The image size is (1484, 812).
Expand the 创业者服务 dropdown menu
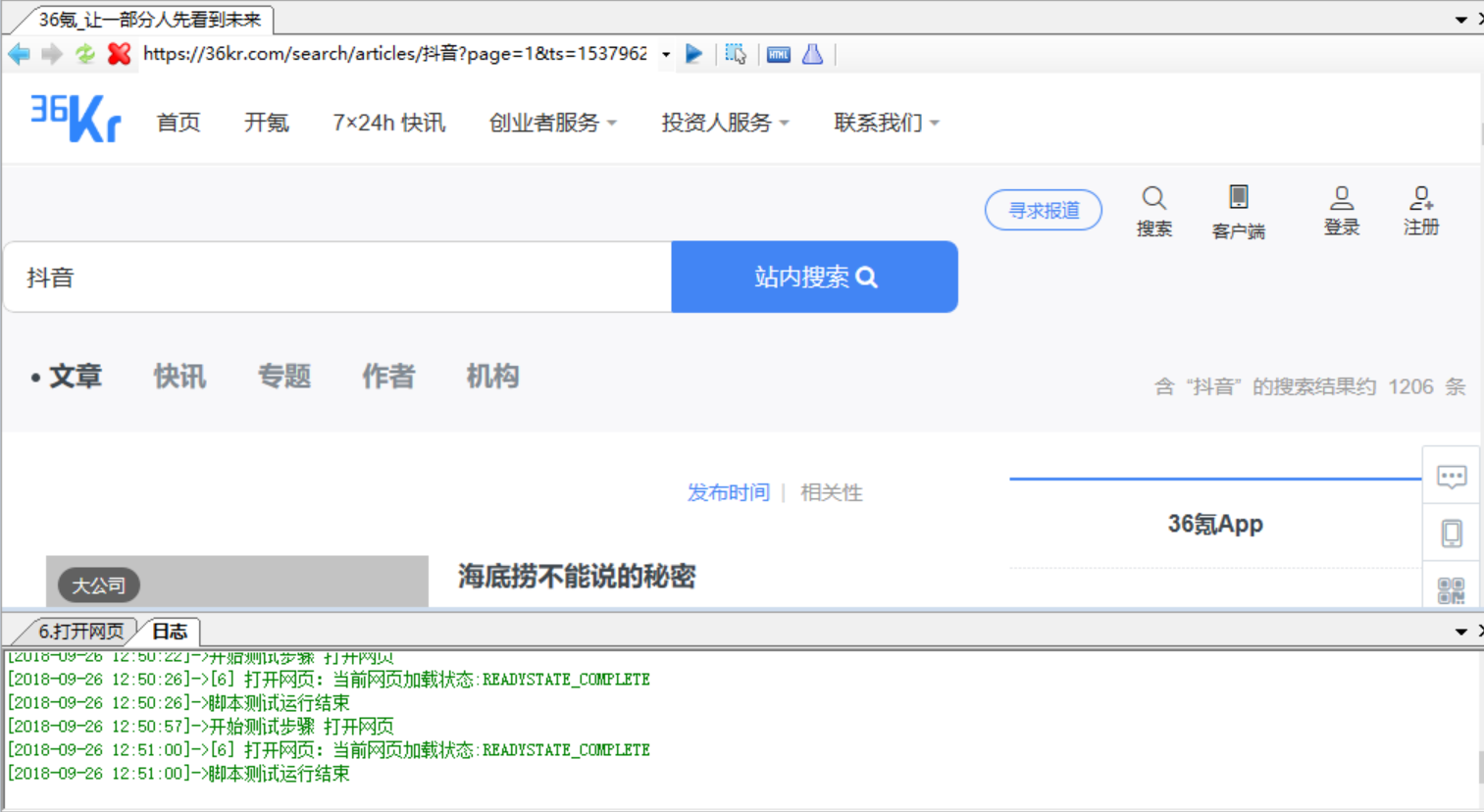pos(553,123)
